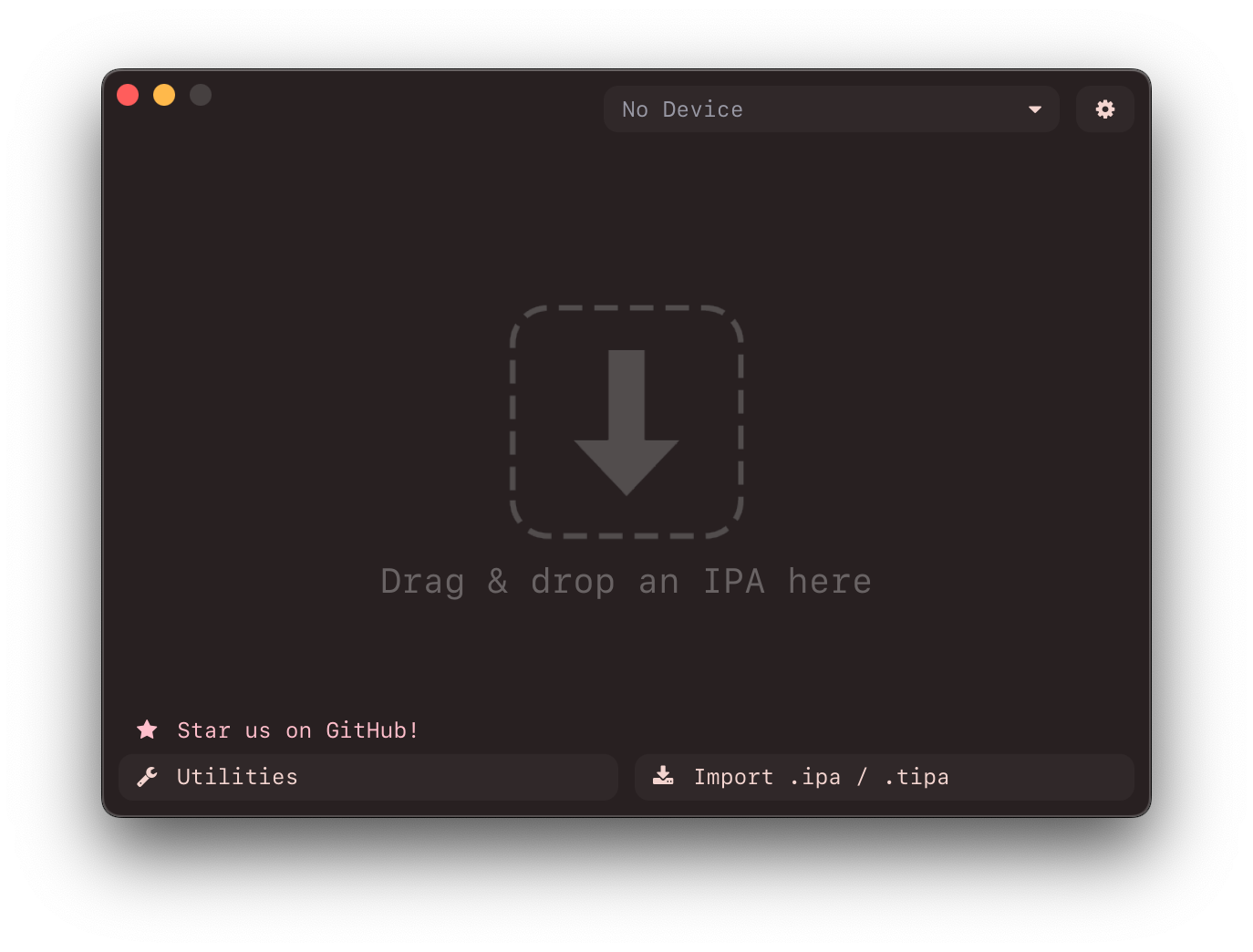The image size is (1253, 952).
Task: Click the 'Drag & drop an IPA here' text
Action: click(x=626, y=581)
